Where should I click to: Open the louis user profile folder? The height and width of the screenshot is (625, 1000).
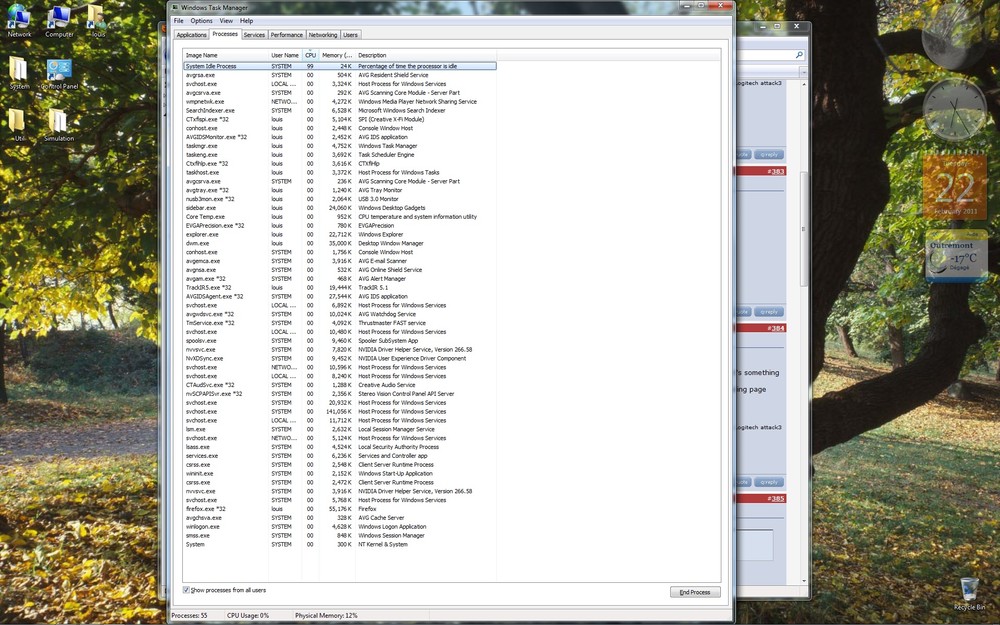point(95,17)
